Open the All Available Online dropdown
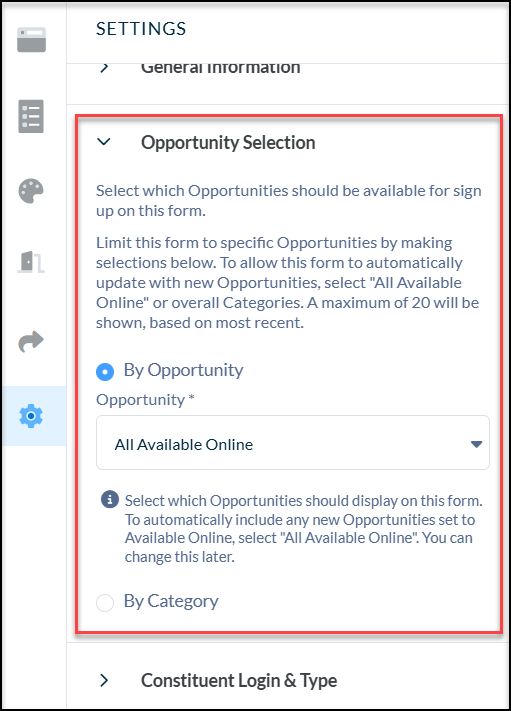The height and width of the screenshot is (711, 511). pyautogui.click(x=292, y=443)
